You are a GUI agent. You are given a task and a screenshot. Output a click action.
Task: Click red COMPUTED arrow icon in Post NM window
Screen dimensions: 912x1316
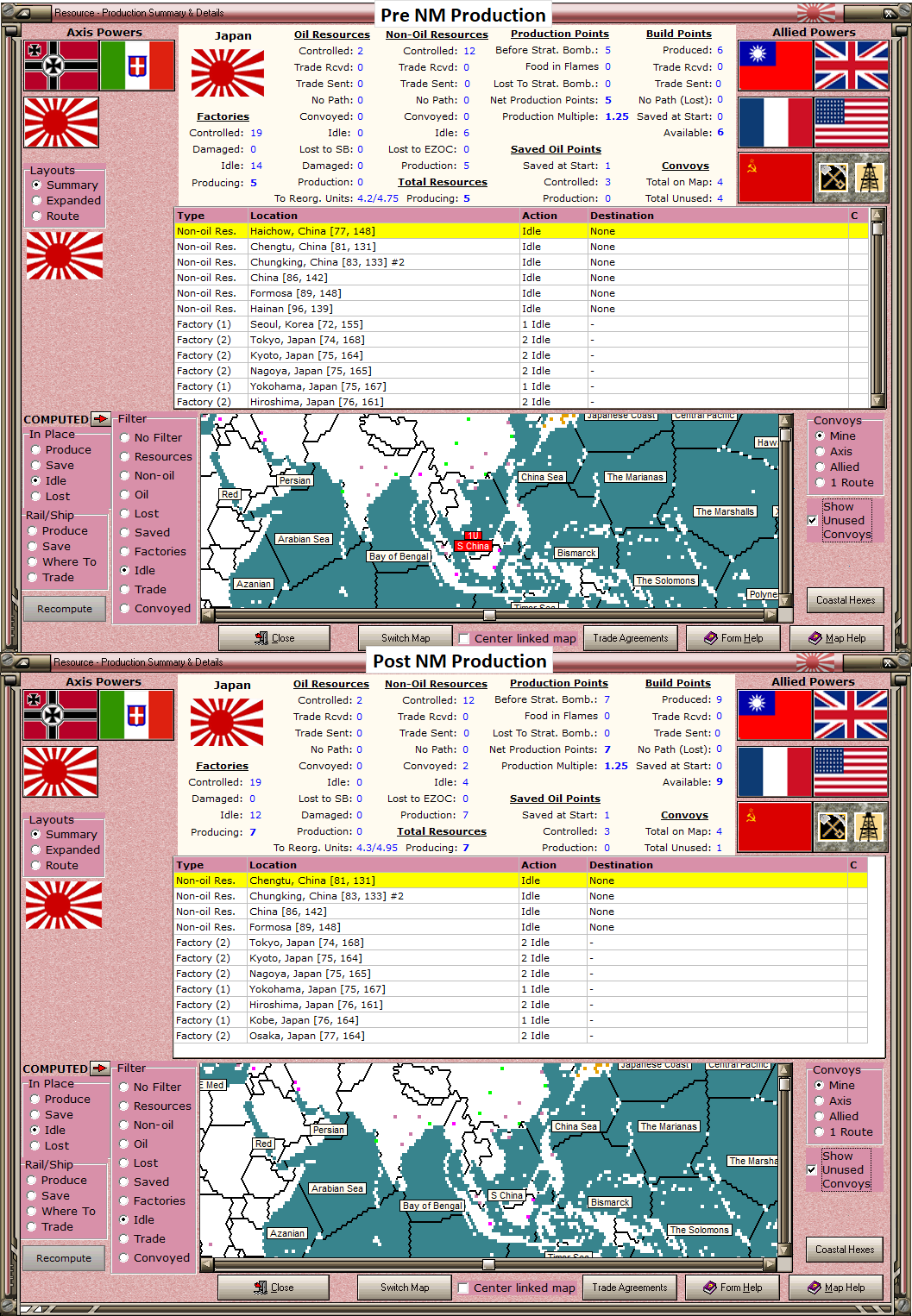coord(99,1068)
